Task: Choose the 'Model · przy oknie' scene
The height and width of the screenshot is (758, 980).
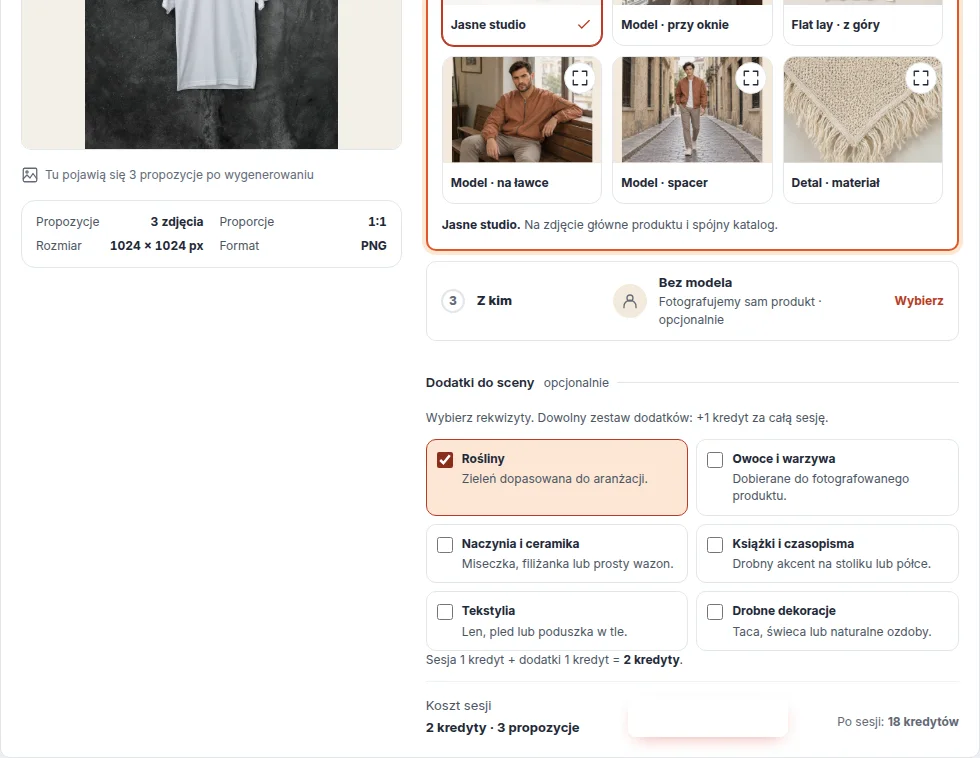Action: [x=692, y=23]
